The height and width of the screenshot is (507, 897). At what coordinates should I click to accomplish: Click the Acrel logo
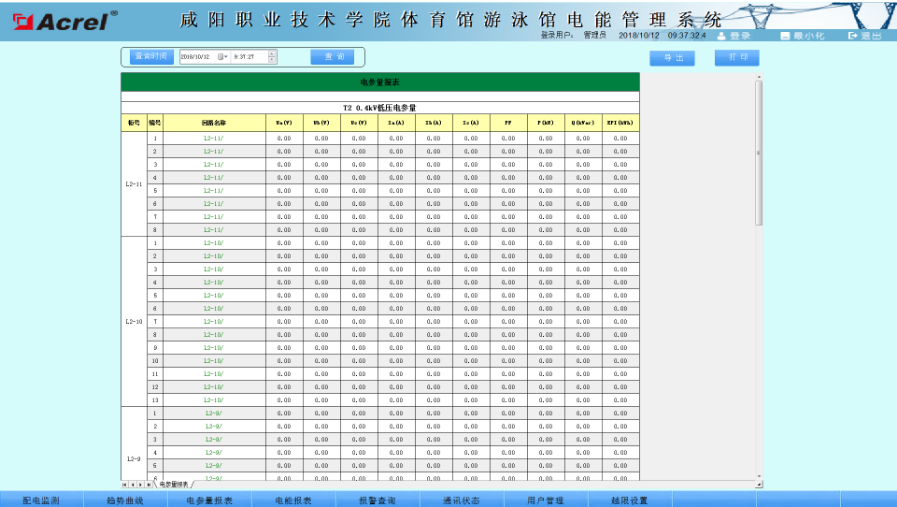tap(65, 21)
